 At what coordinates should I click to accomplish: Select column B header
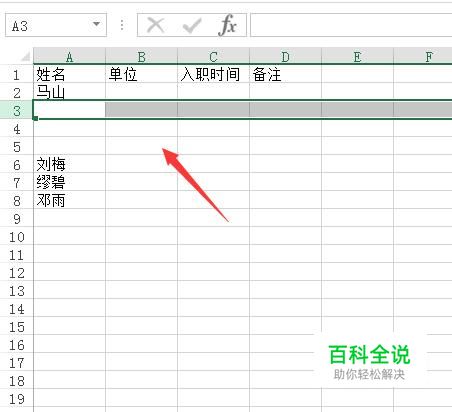pyautogui.click(x=141, y=57)
